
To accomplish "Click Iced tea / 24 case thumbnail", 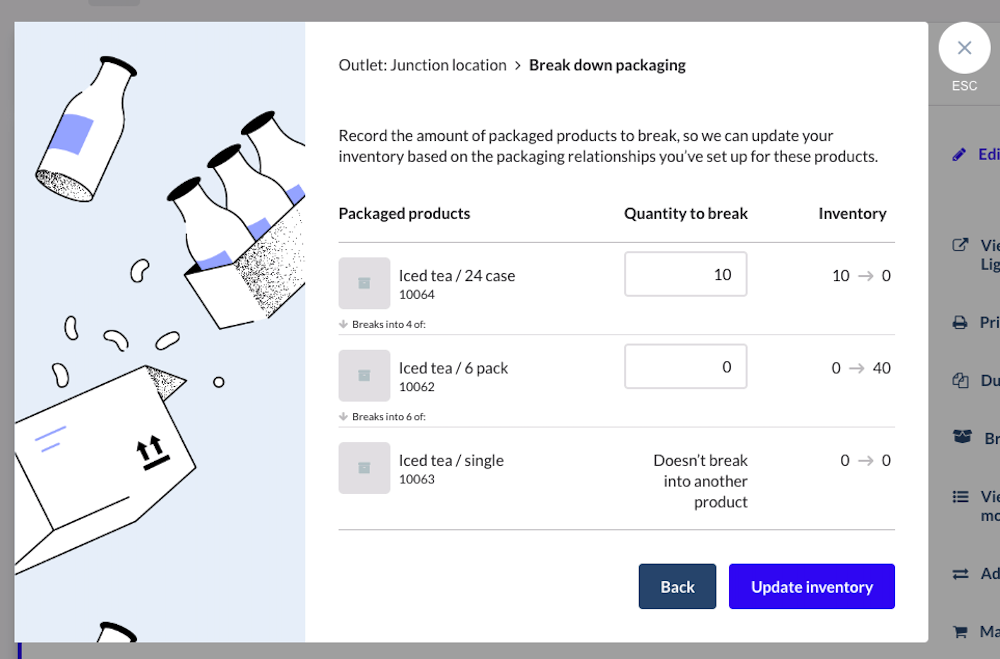I will point(364,283).
